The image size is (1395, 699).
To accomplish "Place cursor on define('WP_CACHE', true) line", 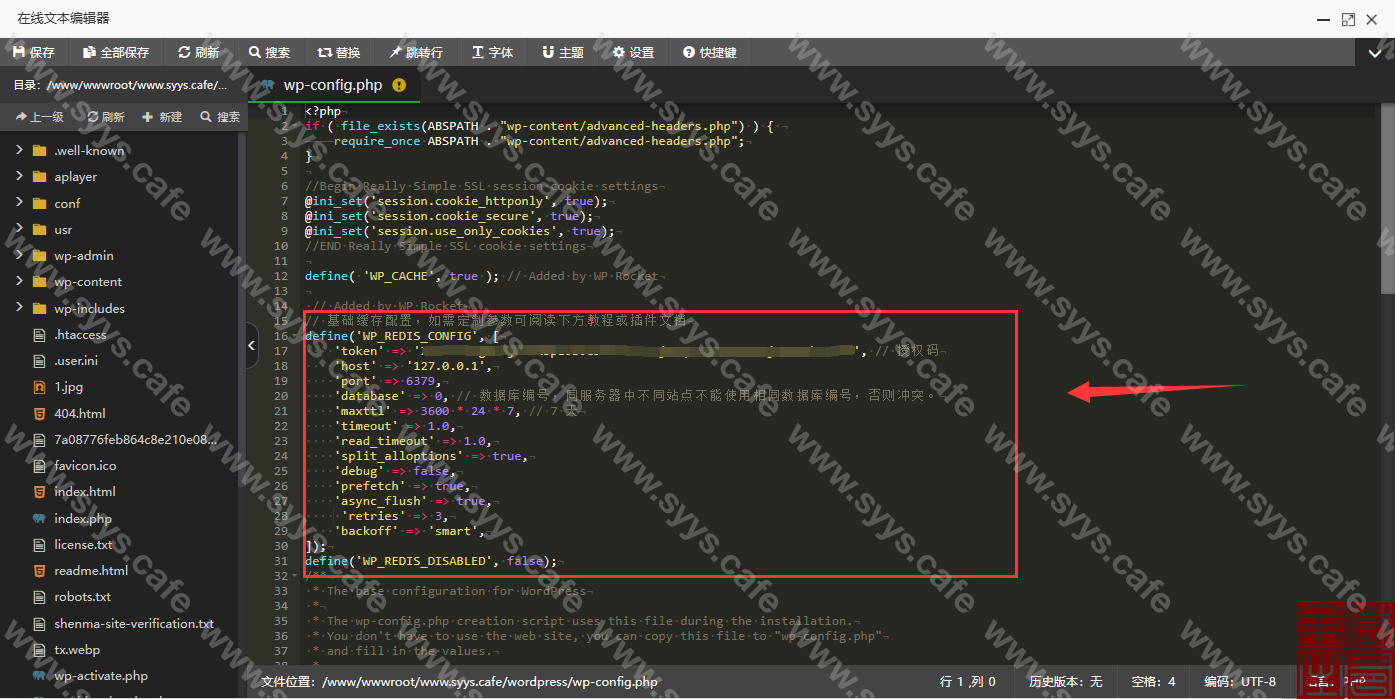I will pos(401,276).
